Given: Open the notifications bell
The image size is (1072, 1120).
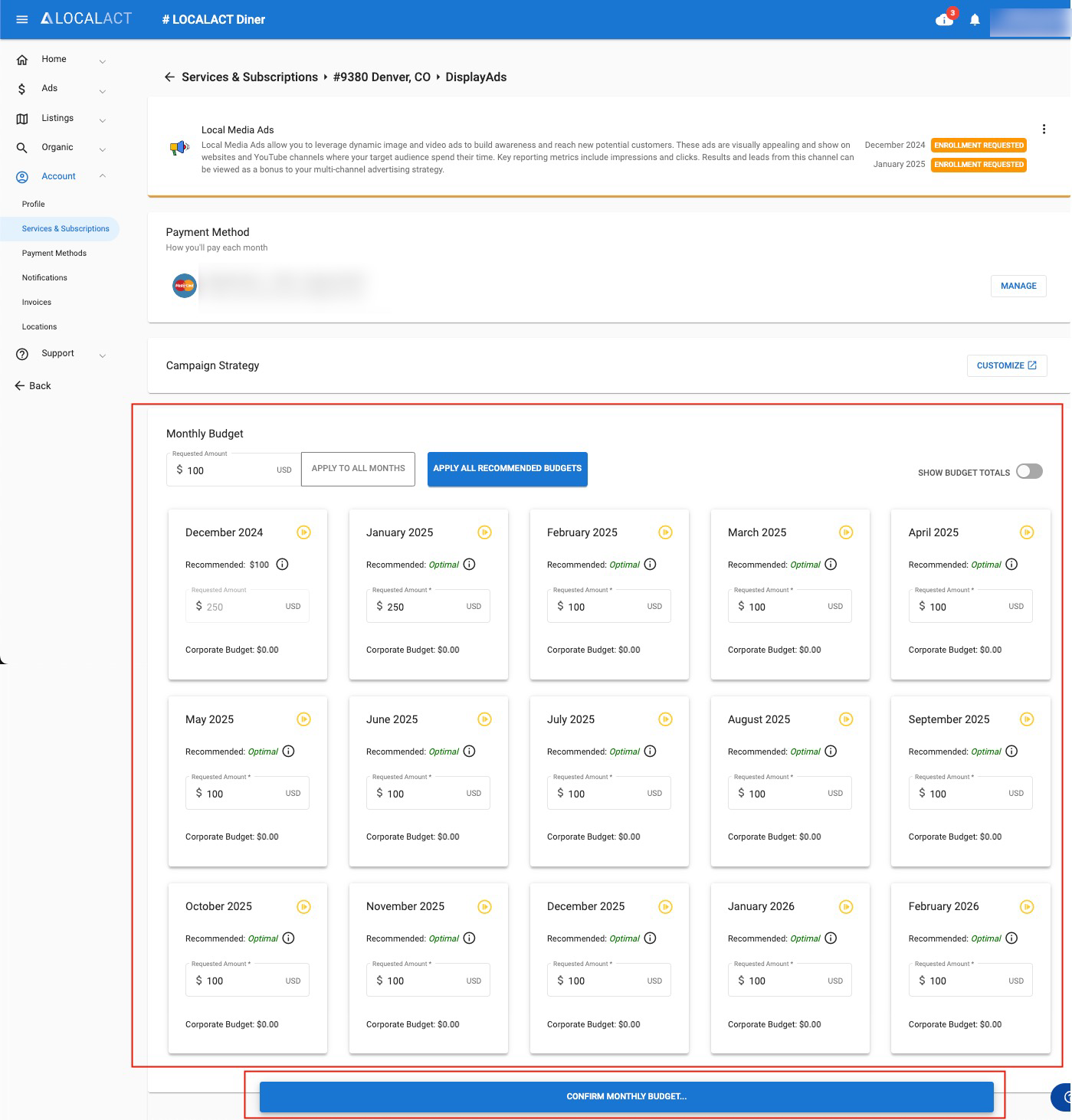Looking at the screenshot, I should coord(975,19).
